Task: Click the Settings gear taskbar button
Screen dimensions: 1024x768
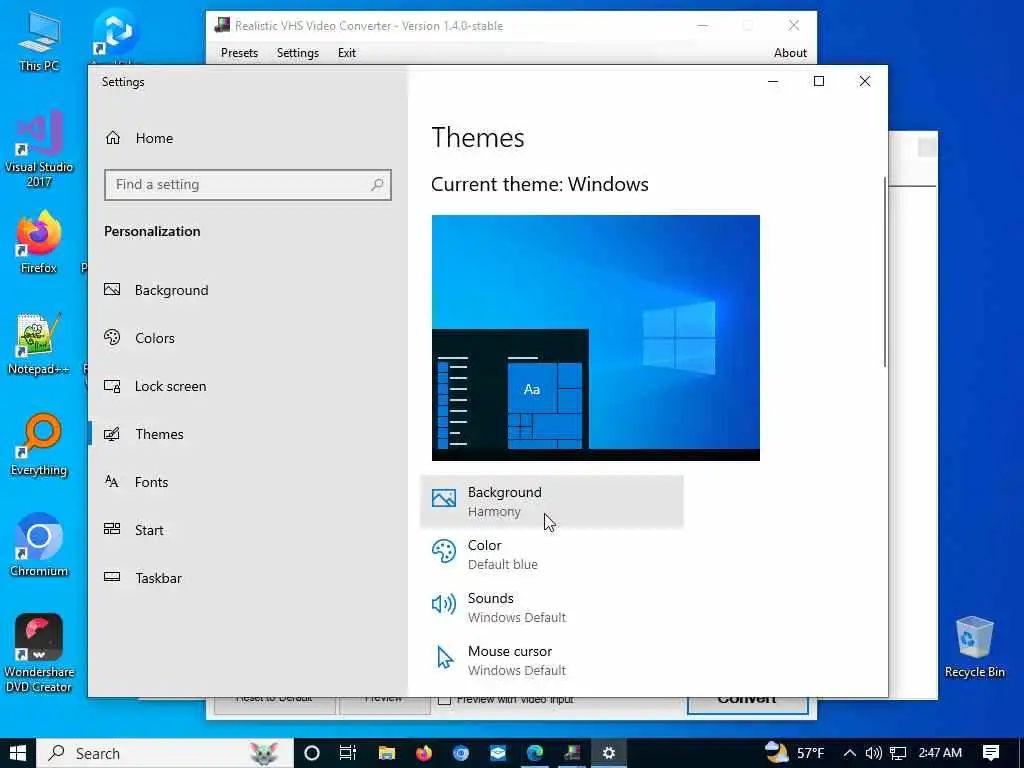Action: (x=609, y=753)
